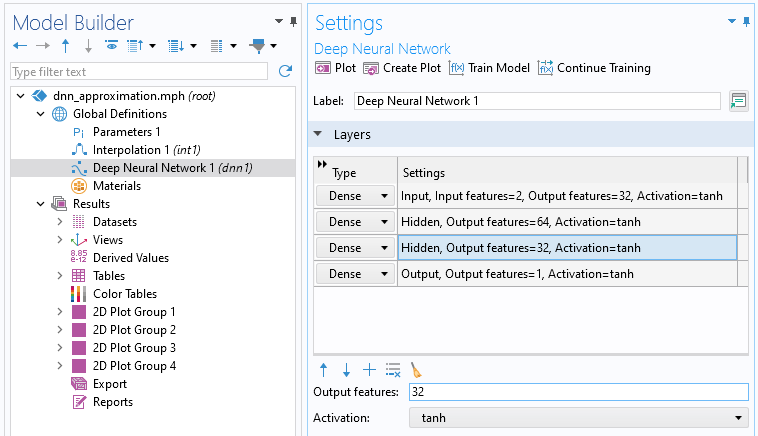
Task: Click the filter funnel icon in Model Builder
Action: pyautogui.click(x=257, y=46)
